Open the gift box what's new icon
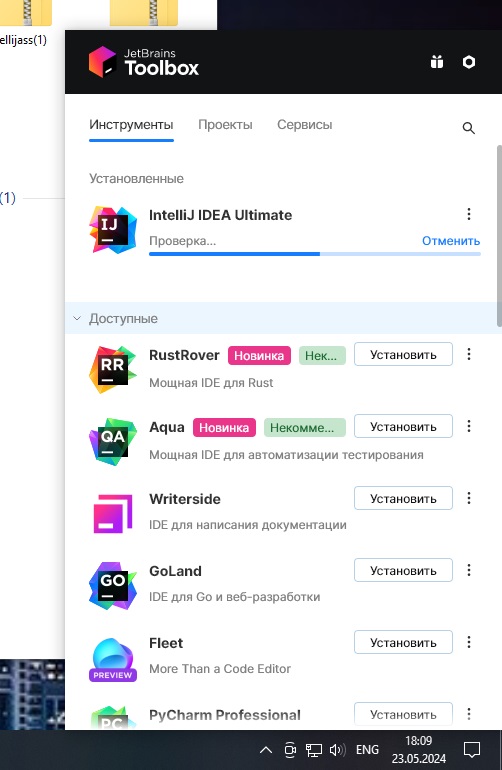This screenshot has width=502, height=770. click(x=437, y=62)
